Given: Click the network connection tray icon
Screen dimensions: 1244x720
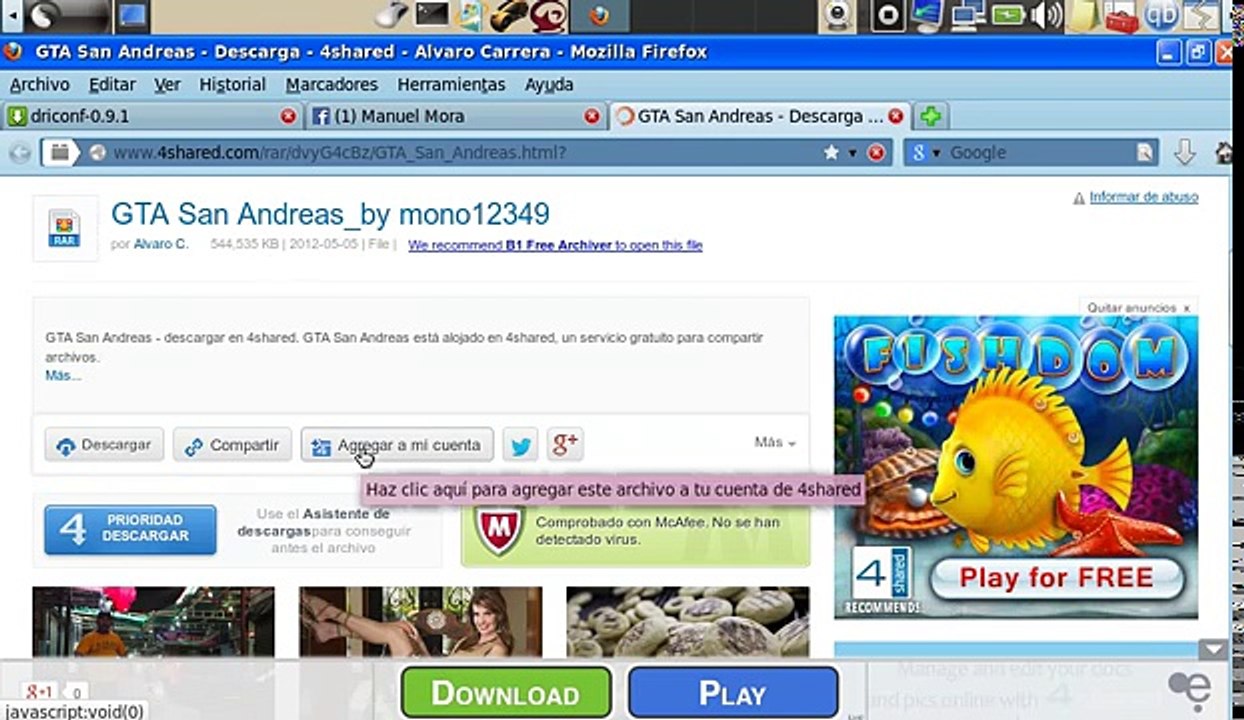Looking at the screenshot, I should click(x=966, y=15).
